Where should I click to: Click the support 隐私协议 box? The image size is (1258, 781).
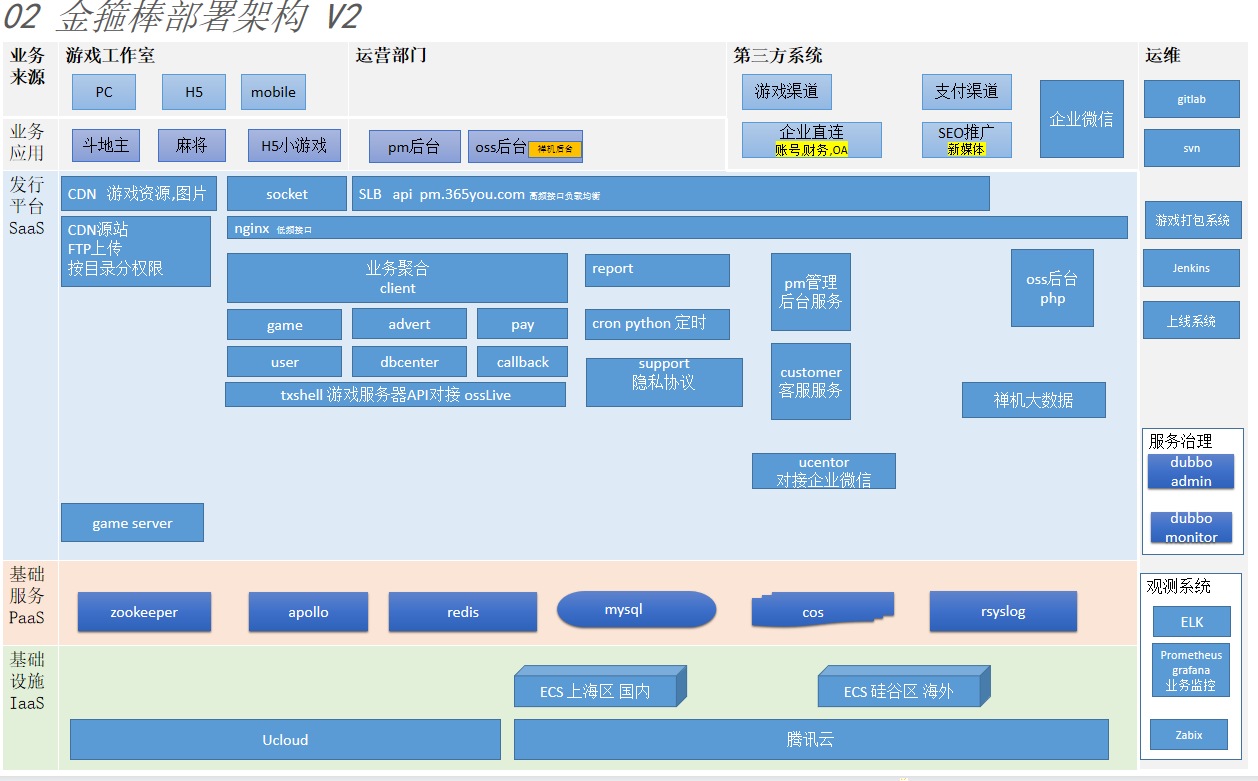tap(664, 382)
